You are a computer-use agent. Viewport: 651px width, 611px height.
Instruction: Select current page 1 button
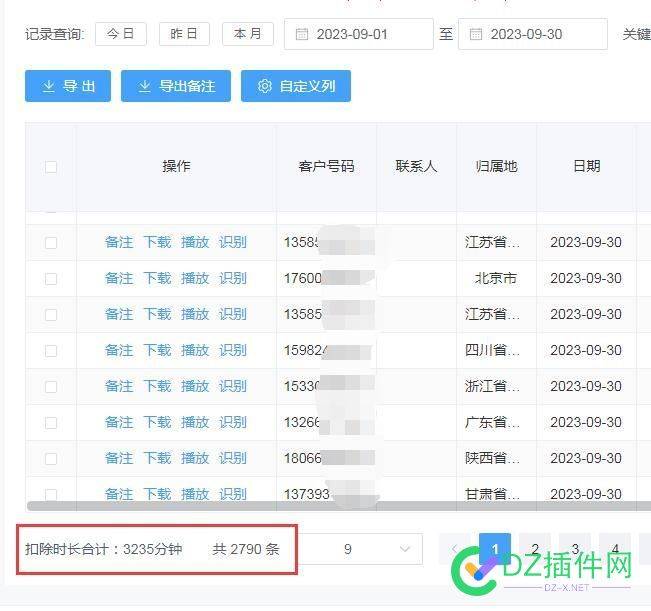coord(495,549)
